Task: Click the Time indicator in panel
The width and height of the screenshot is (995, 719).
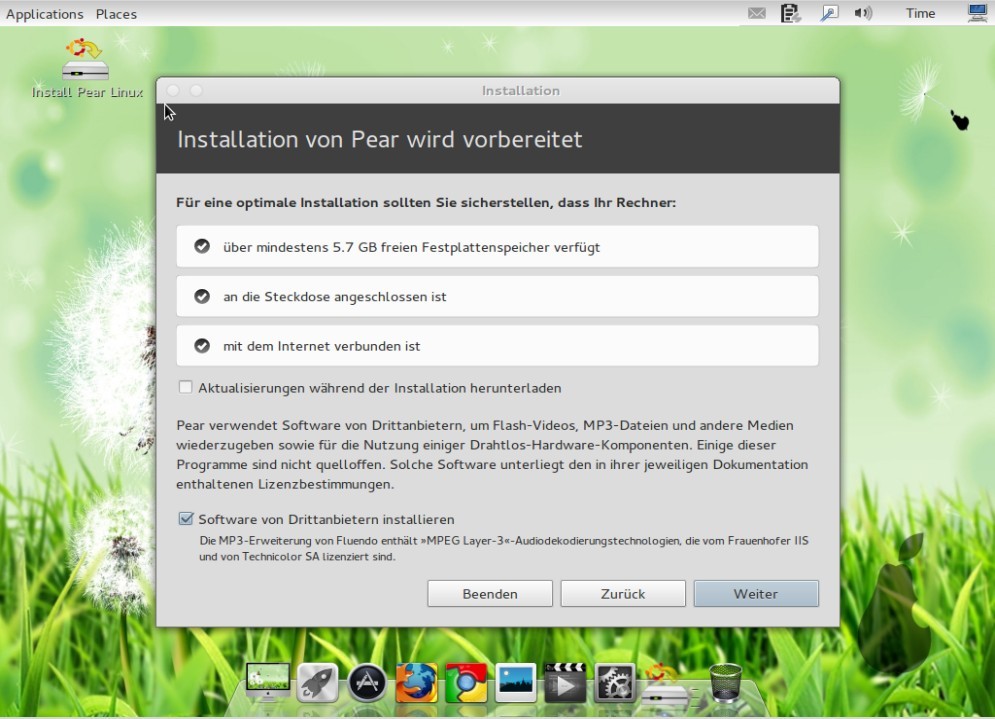Action: tap(920, 13)
